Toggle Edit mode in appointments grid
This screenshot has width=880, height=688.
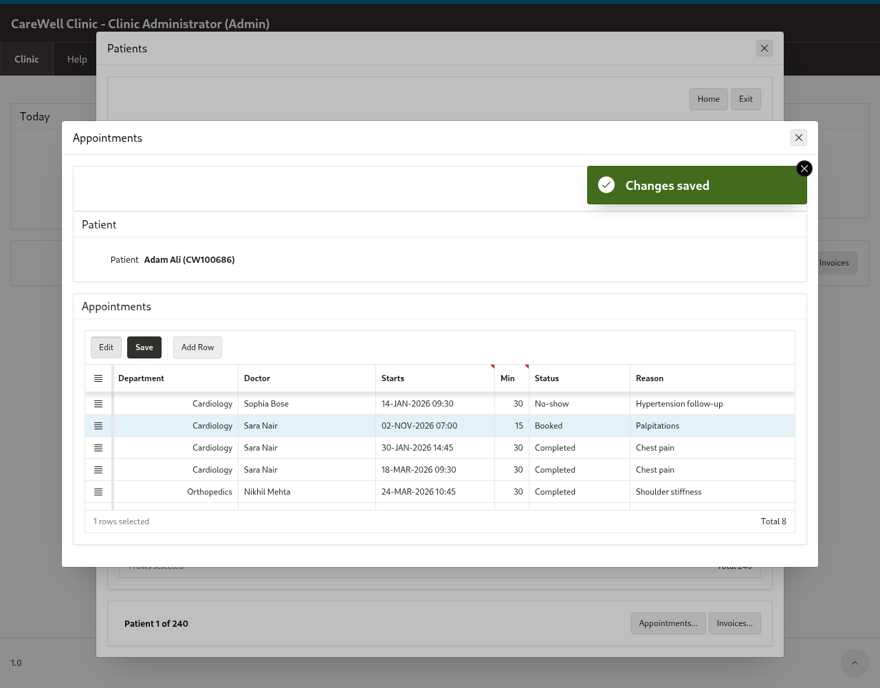coord(106,347)
